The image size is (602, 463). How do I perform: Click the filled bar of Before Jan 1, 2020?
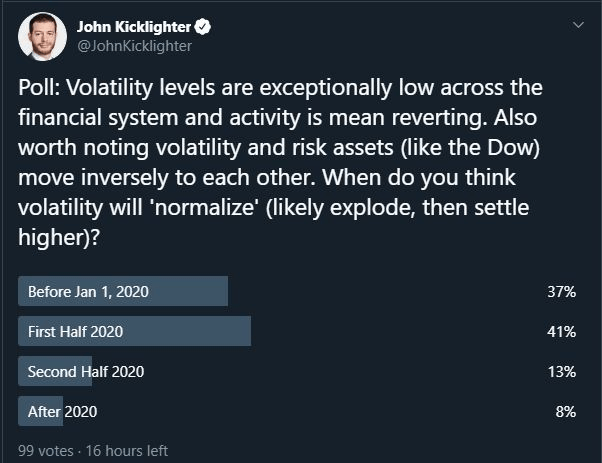click(123, 291)
